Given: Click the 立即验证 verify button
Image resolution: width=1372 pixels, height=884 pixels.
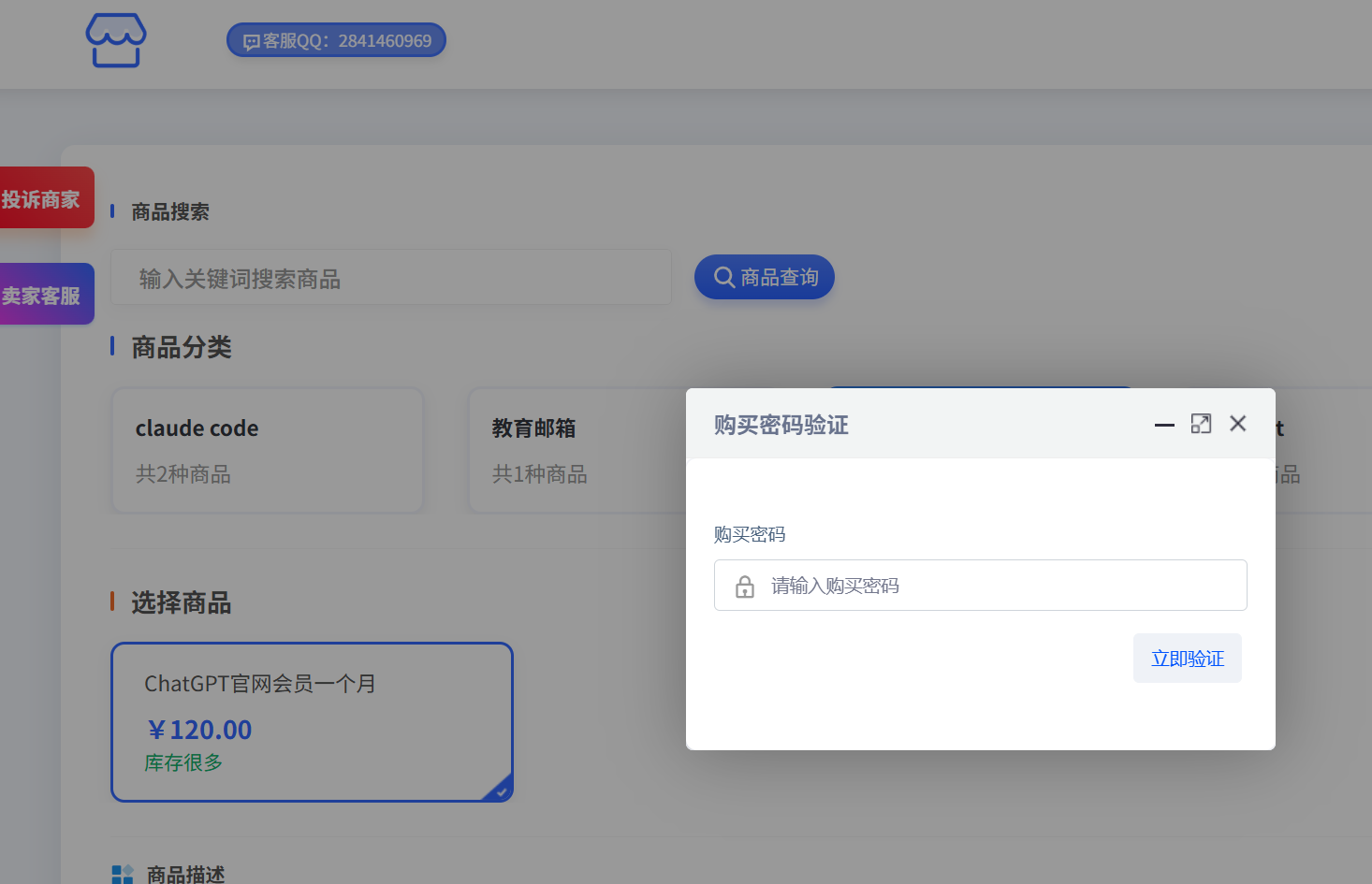Looking at the screenshot, I should (1188, 659).
